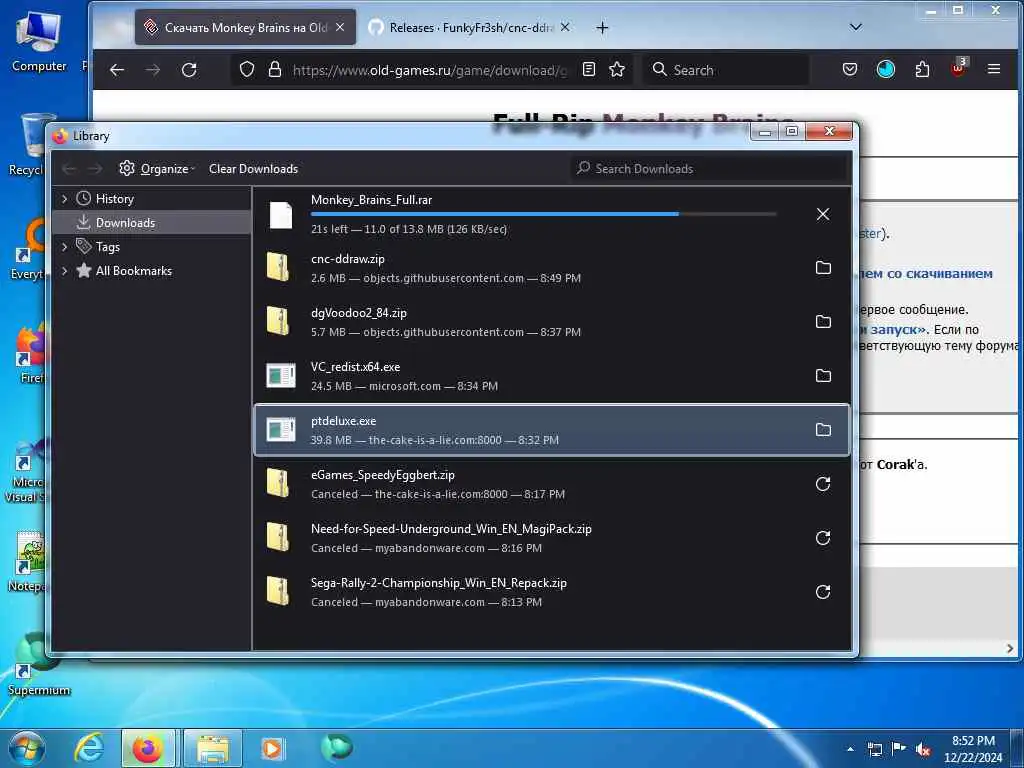
Task: Open the Extensions puzzle icon
Action: (x=922, y=69)
